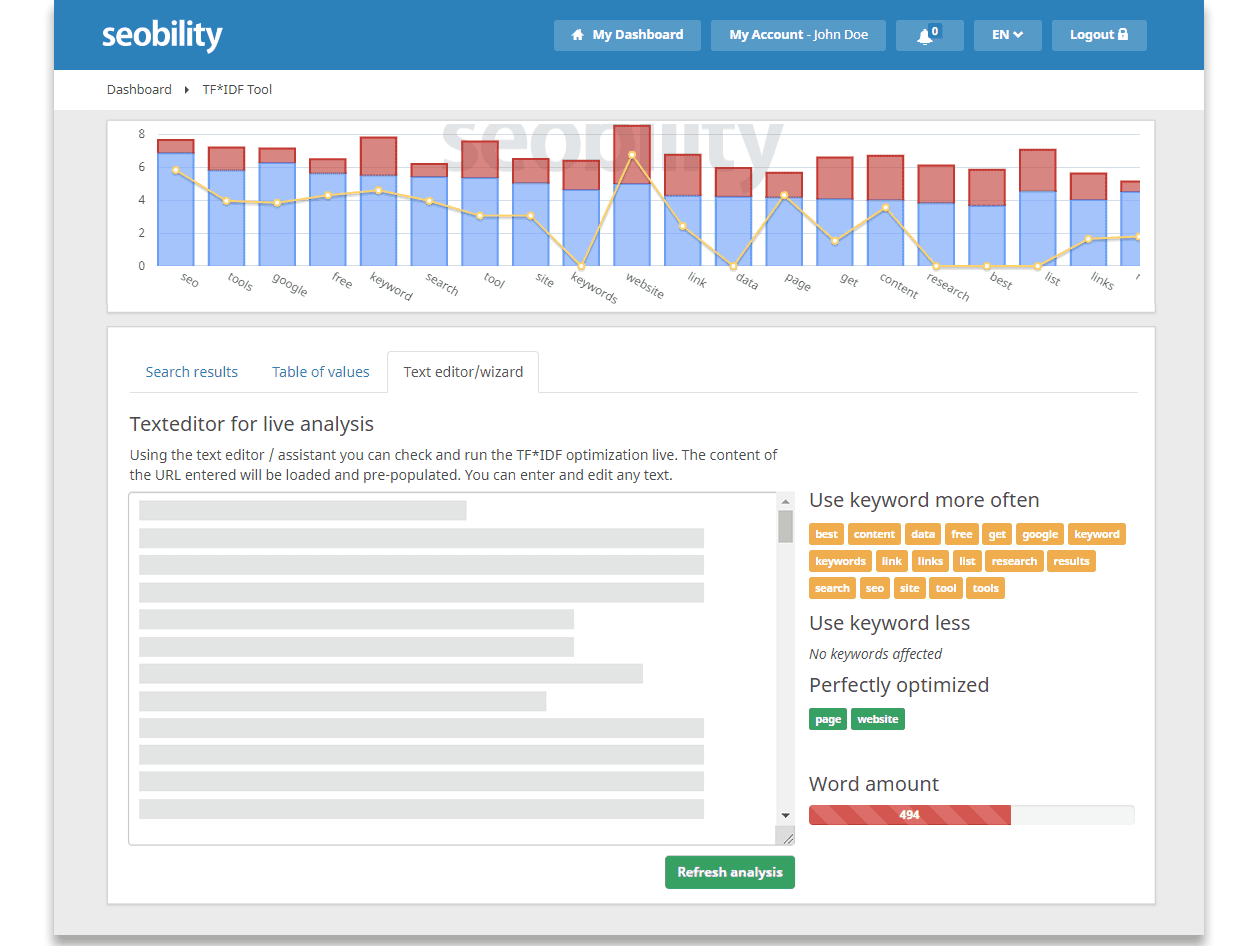This screenshot has width=1260, height=946.
Task: Expand the EN language dropdown
Action: (1007, 35)
